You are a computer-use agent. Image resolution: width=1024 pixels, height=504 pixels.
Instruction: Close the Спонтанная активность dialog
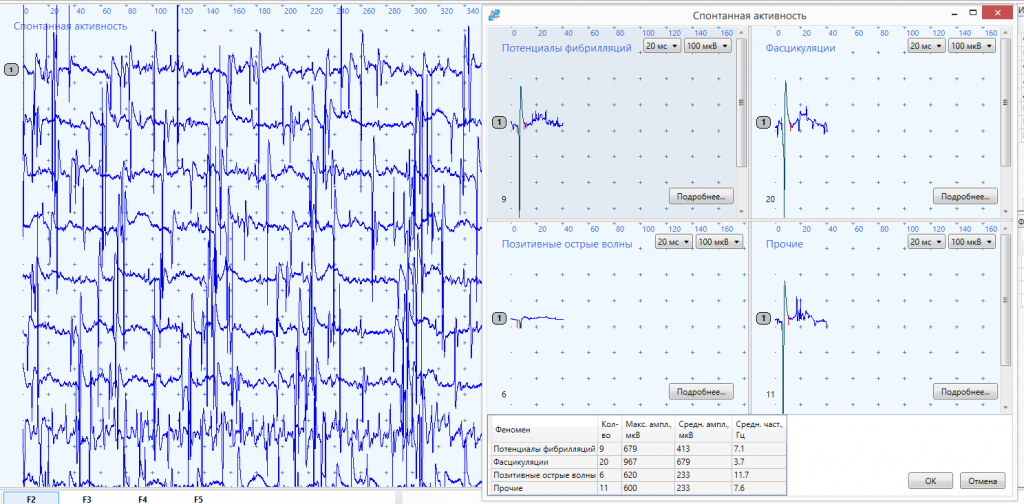click(x=999, y=13)
